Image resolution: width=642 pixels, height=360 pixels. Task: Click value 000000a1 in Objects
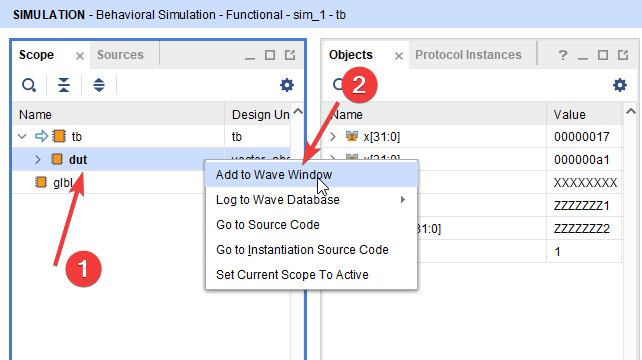[582, 159]
